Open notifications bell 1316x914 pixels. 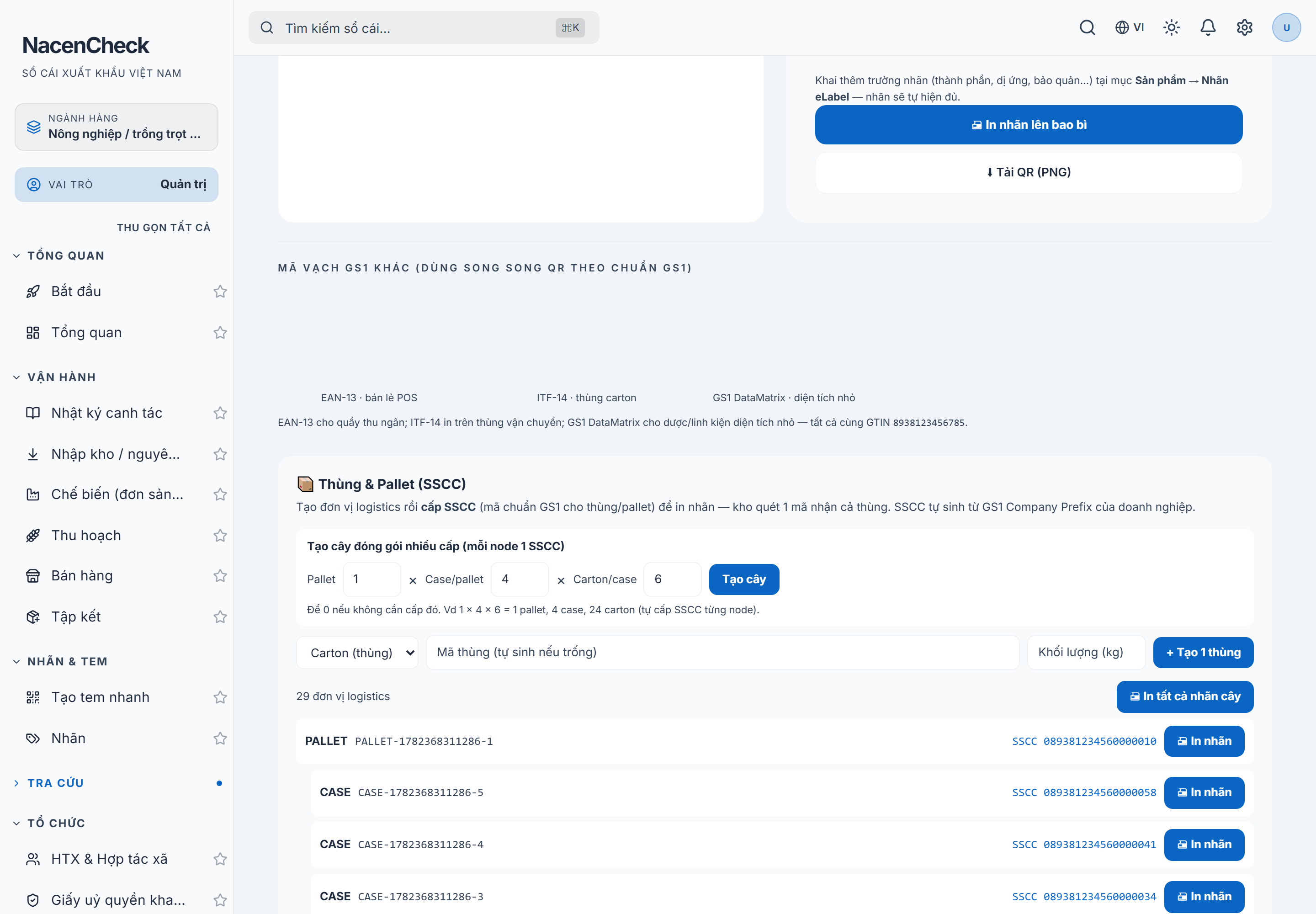pos(1208,27)
